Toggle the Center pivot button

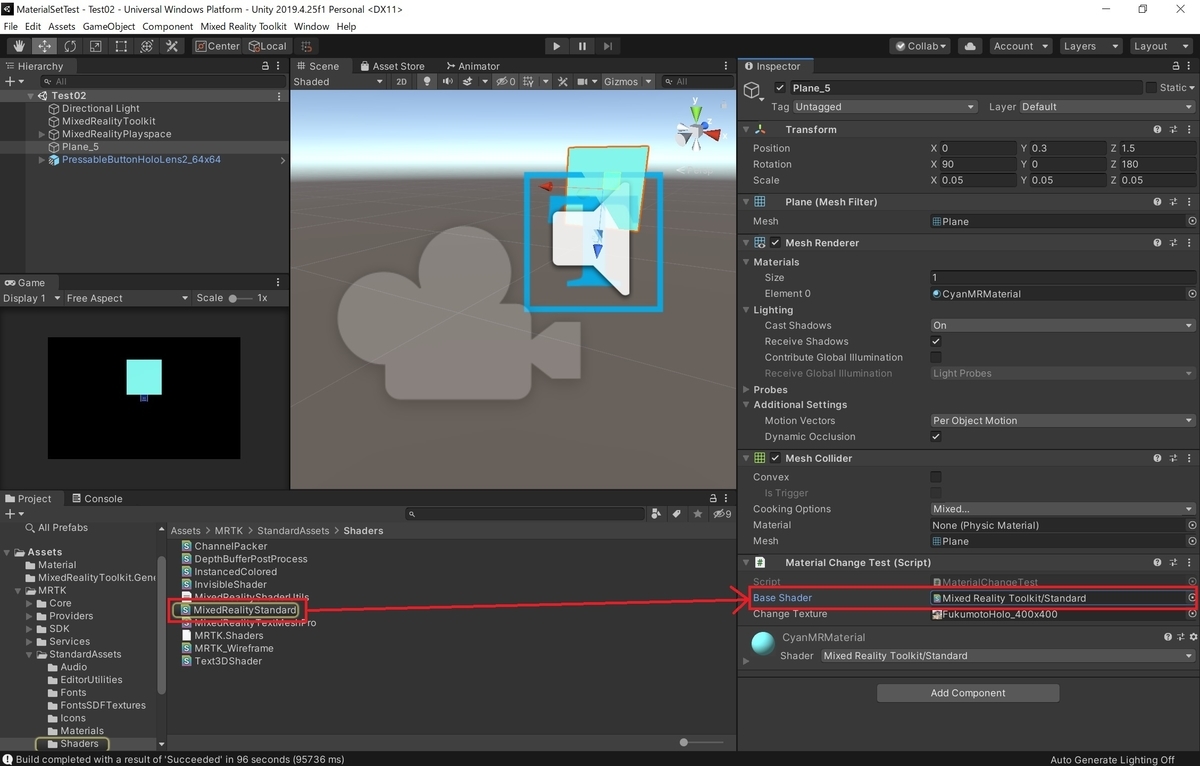click(x=217, y=46)
